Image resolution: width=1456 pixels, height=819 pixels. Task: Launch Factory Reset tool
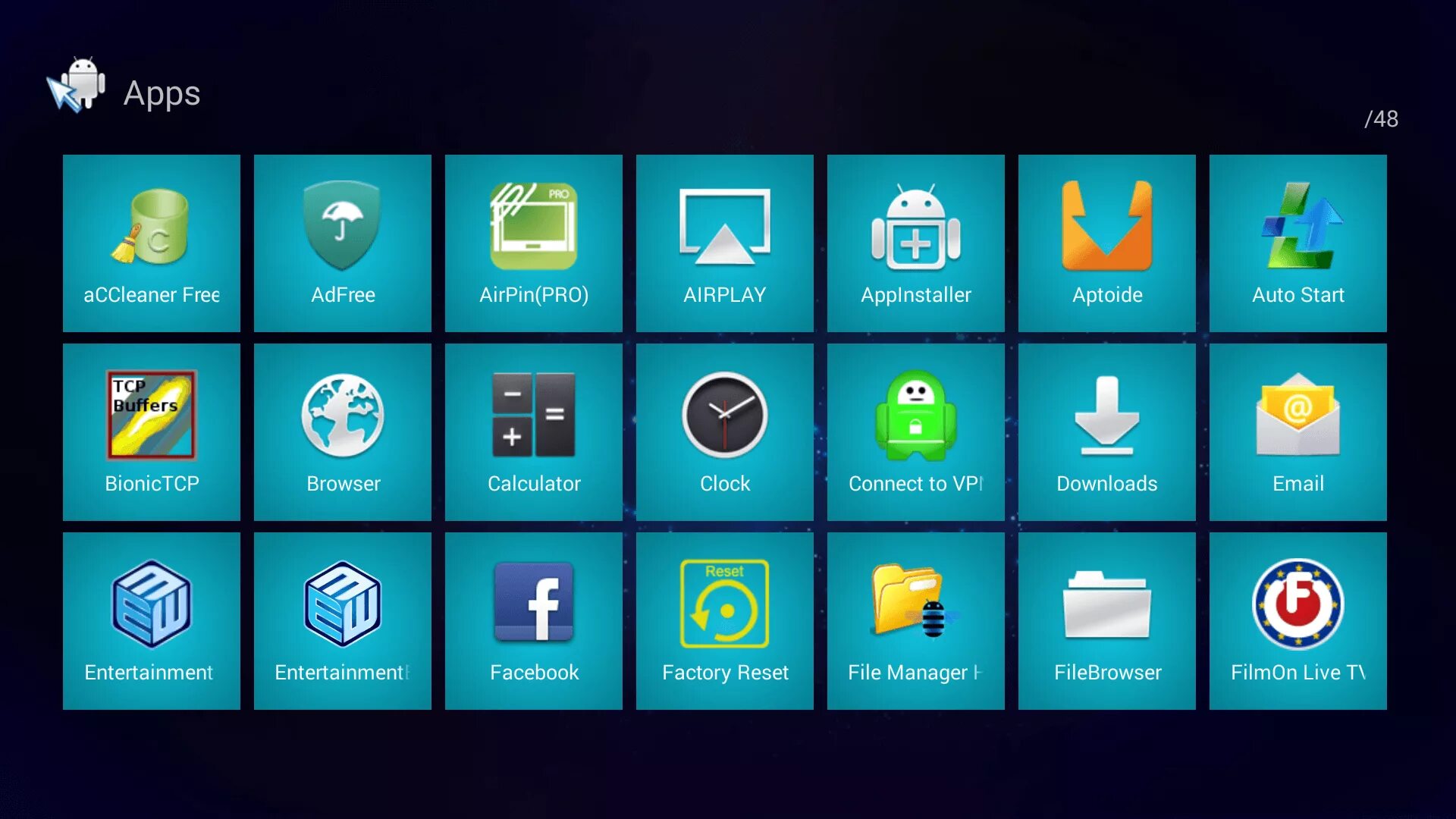point(725,620)
